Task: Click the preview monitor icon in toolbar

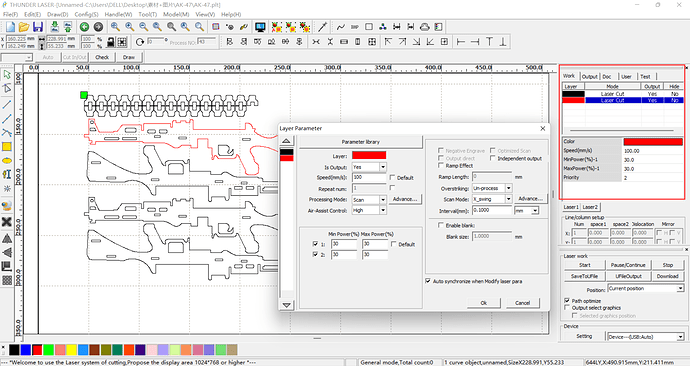Action: (x=260, y=27)
